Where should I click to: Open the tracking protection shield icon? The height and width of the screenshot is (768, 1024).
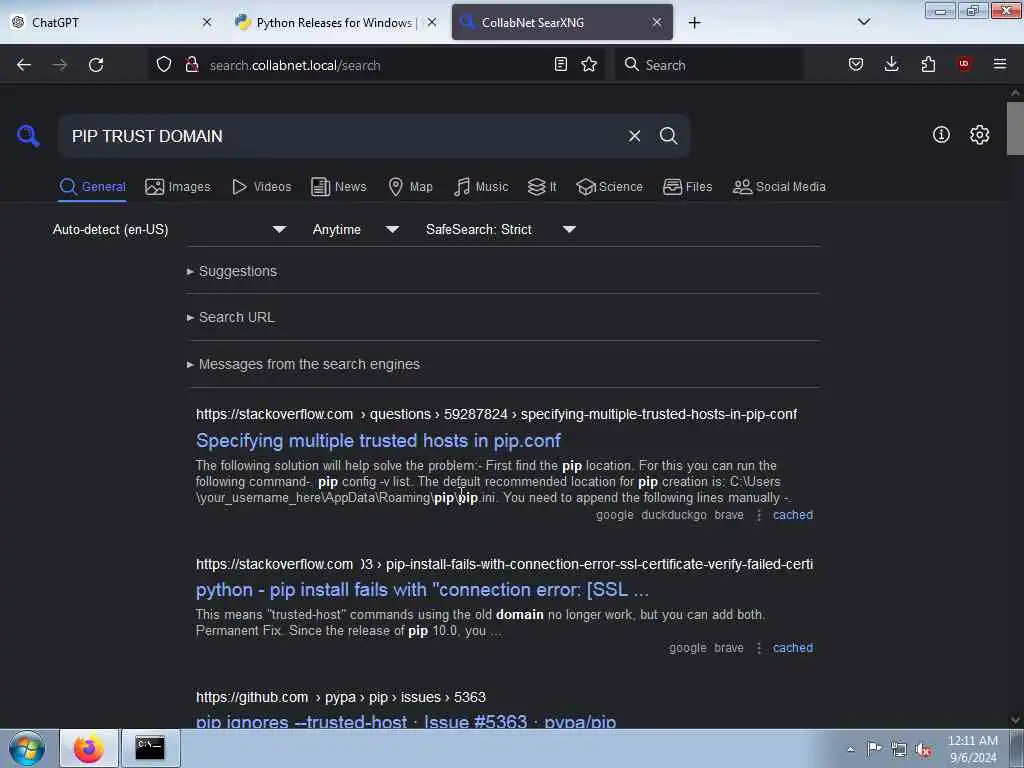coord(164,65)
